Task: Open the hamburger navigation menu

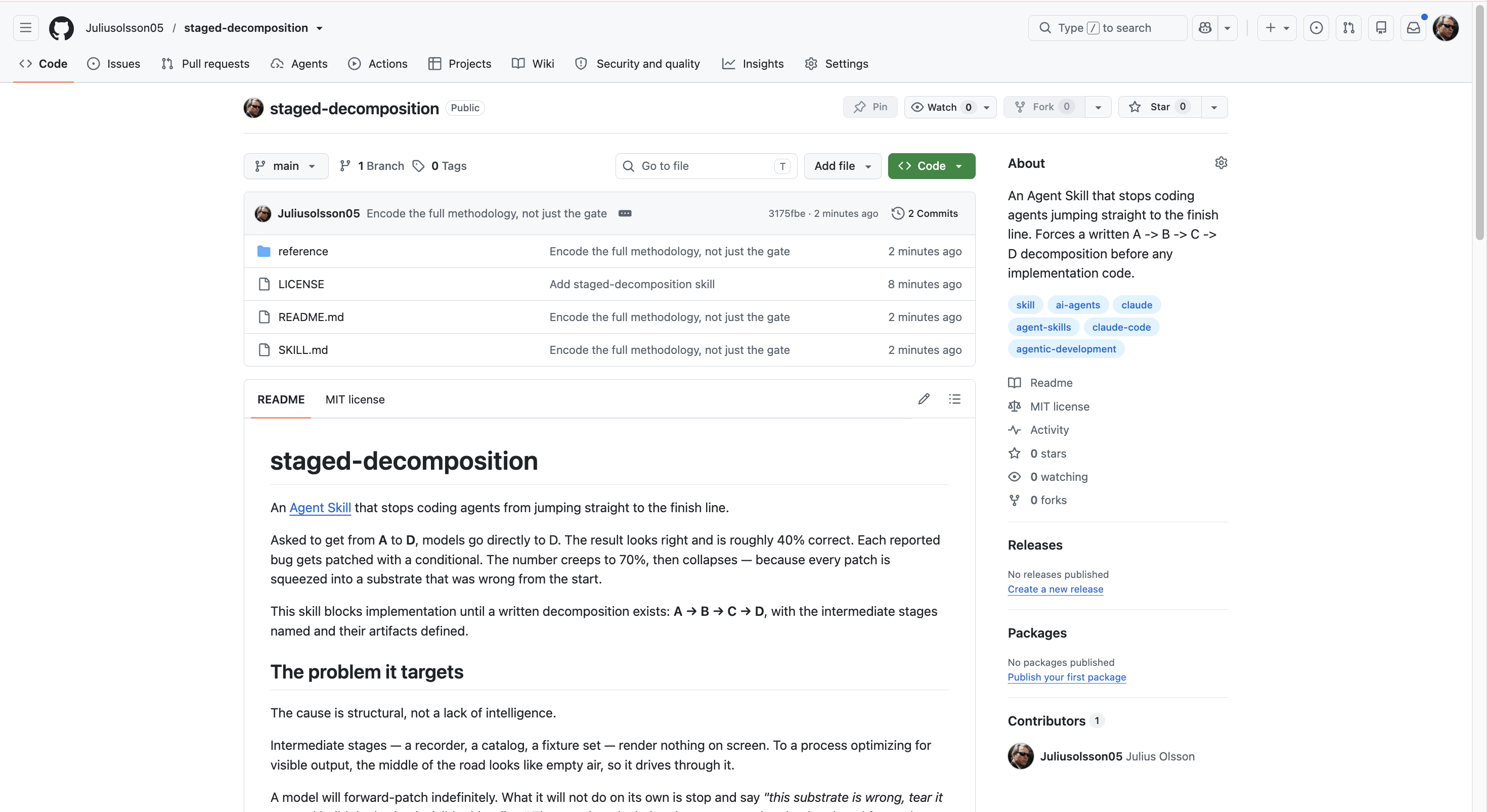Action: (25, 28)
